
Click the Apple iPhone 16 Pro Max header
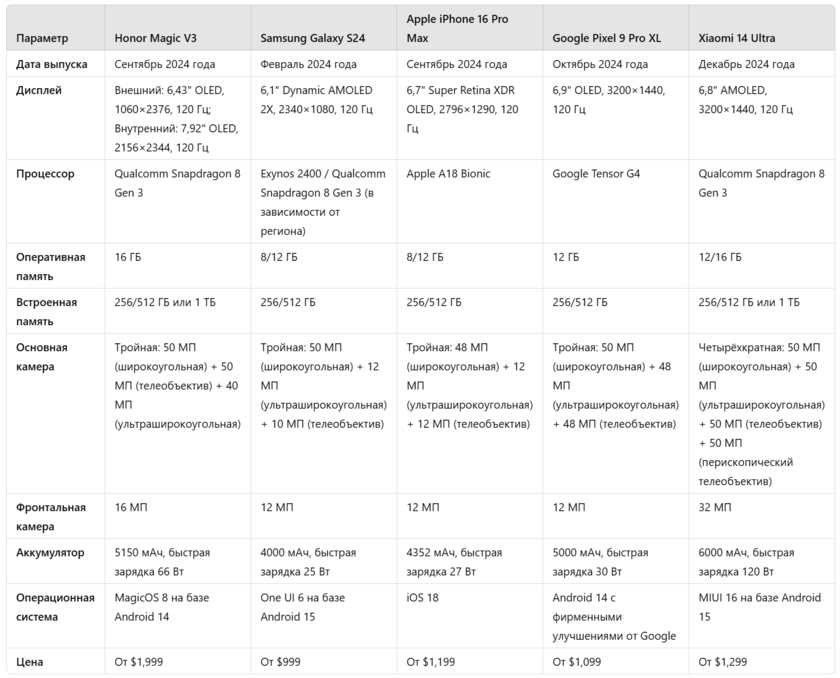point(458,28)
